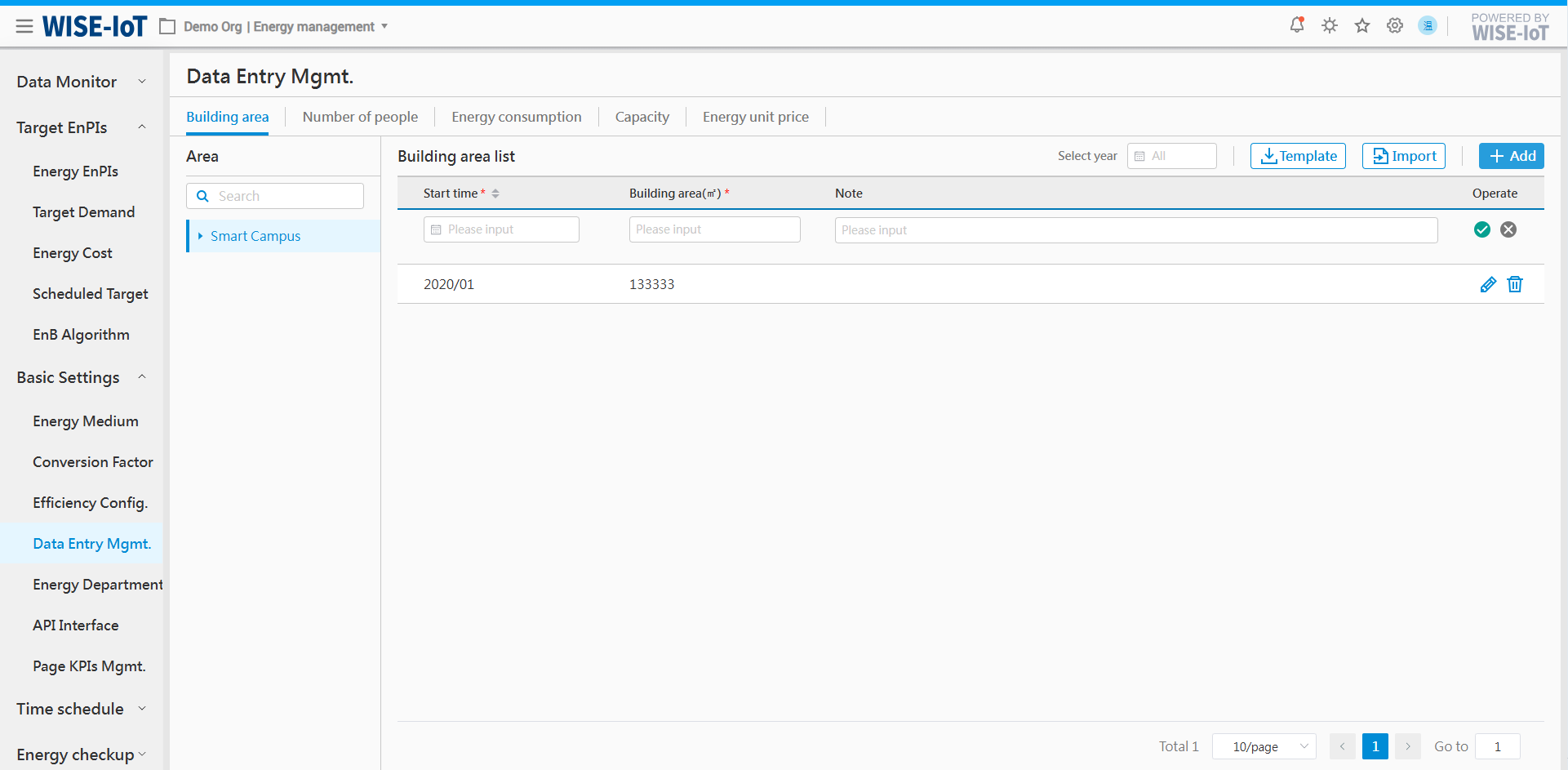Open Conversion Factor in sidebar
The height and width of the screenshot is (770, 1568).
point(92,462)
